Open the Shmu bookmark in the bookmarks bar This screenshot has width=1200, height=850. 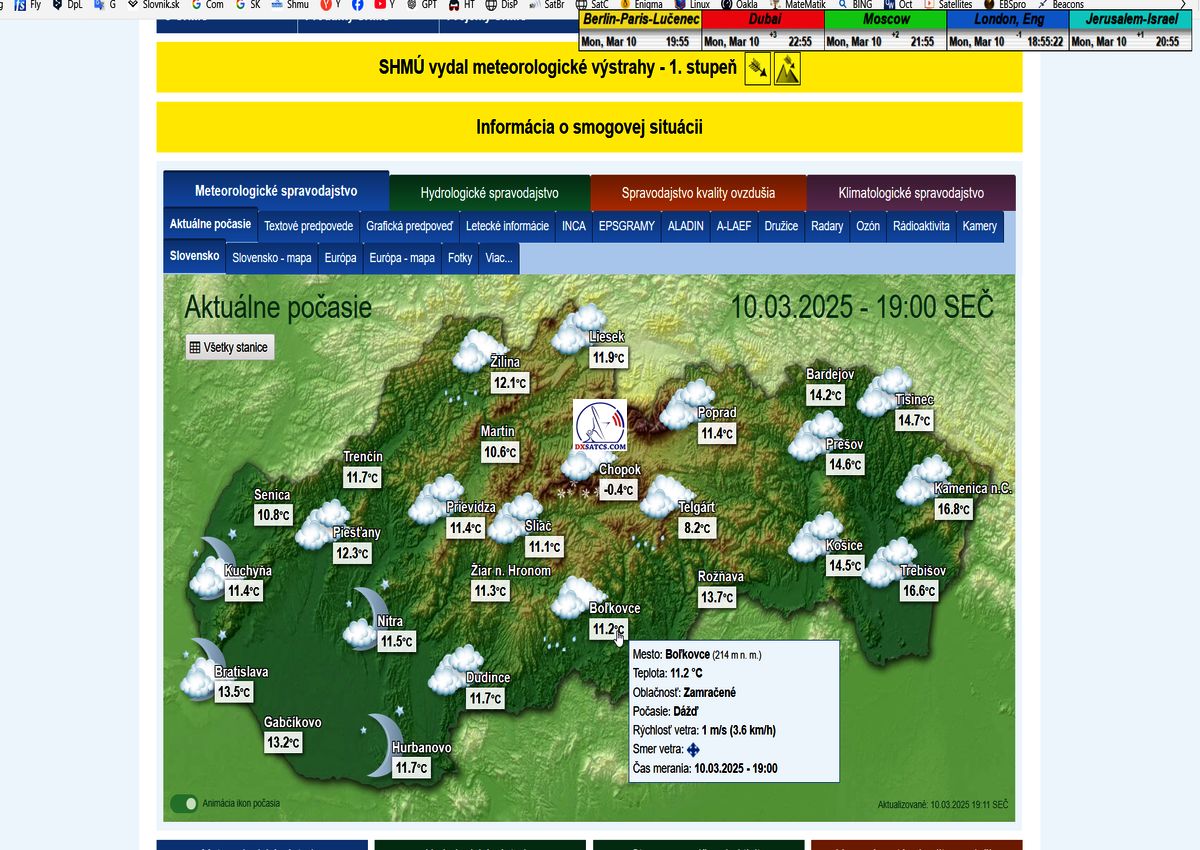291,5
